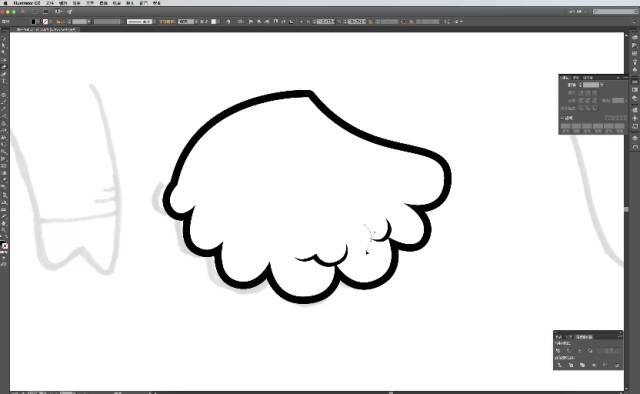The height and width of the screenshot is (394, 640).
Task: Choose Round Join corner in Stroke panel
Action: pos(588,100)
